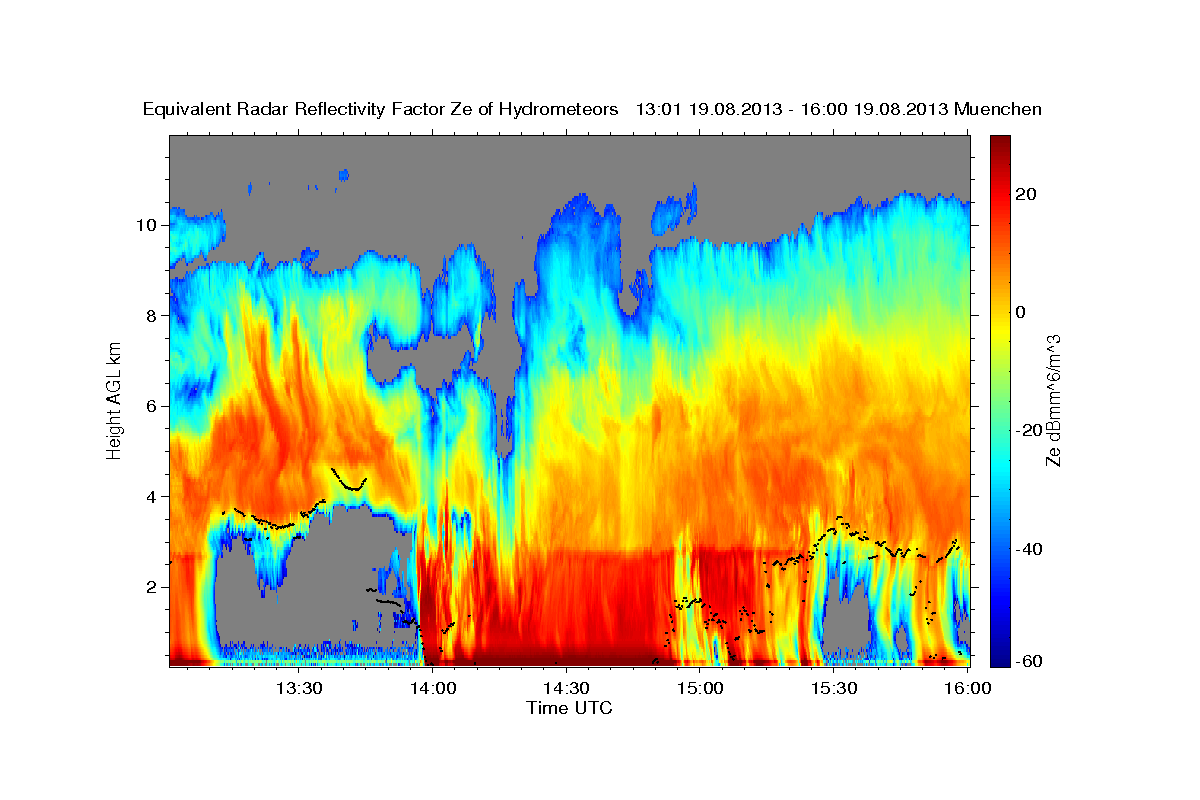This screenshot has width=1200, height=800.
Task: Click the colorbar value -40
Action: (1028, 549)
